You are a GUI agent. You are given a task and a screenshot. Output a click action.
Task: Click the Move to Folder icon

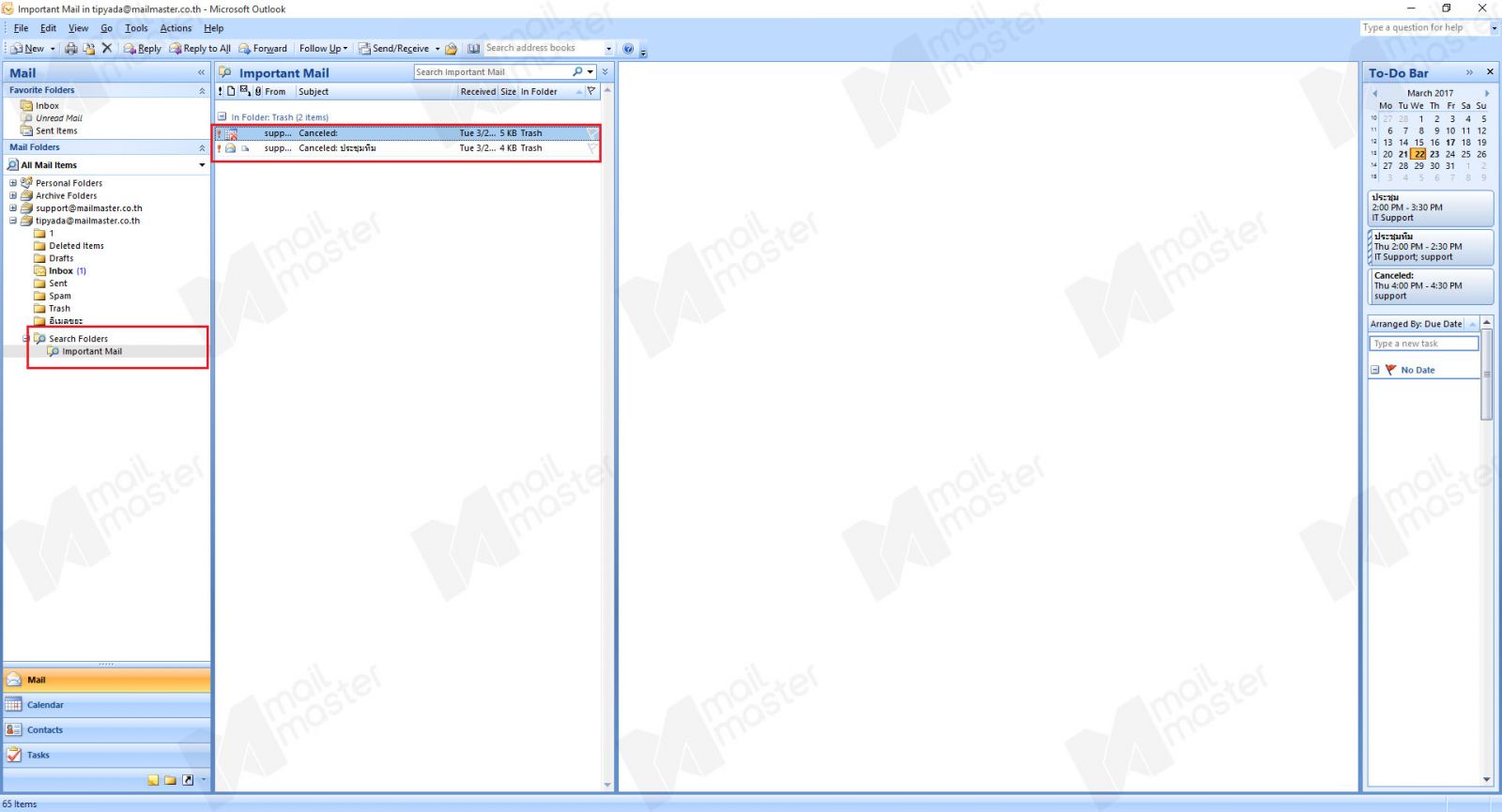pyautogui.click(x=89, y=48)
